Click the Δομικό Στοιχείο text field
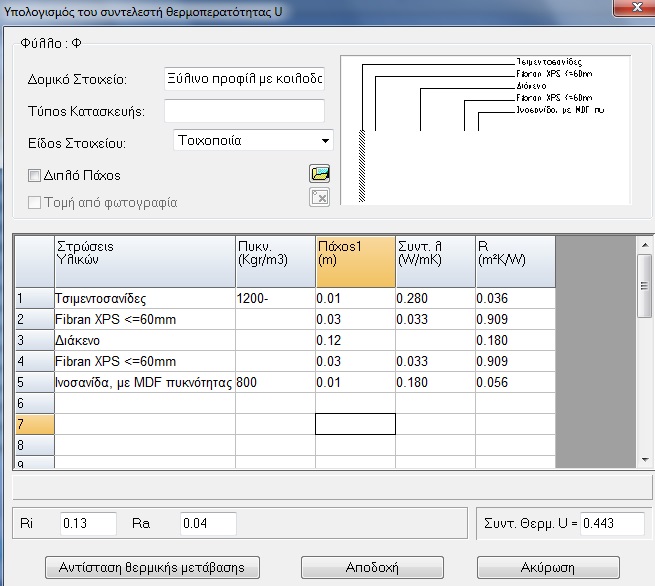This screenshot has height=586, width=655. [244, 79]
